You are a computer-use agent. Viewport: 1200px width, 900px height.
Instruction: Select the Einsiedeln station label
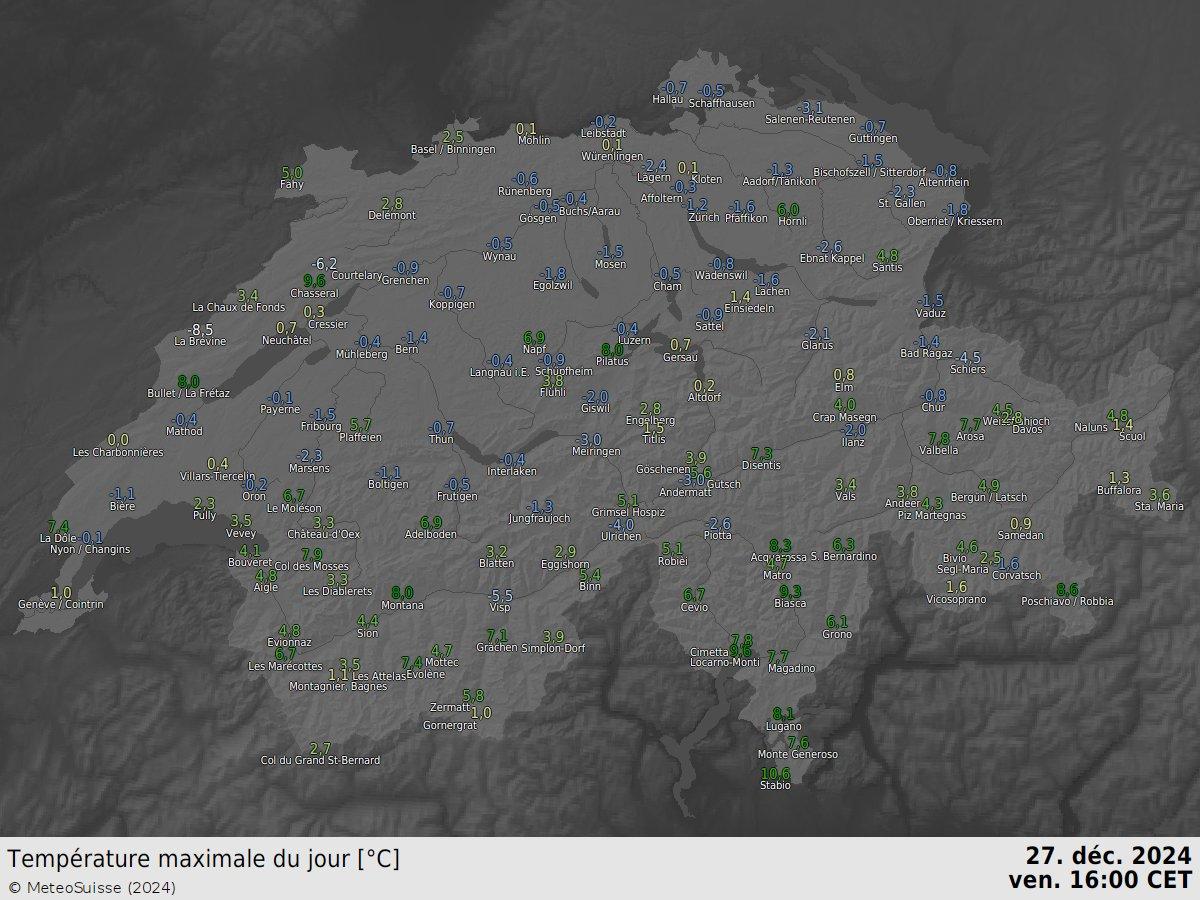click(749, 308)
